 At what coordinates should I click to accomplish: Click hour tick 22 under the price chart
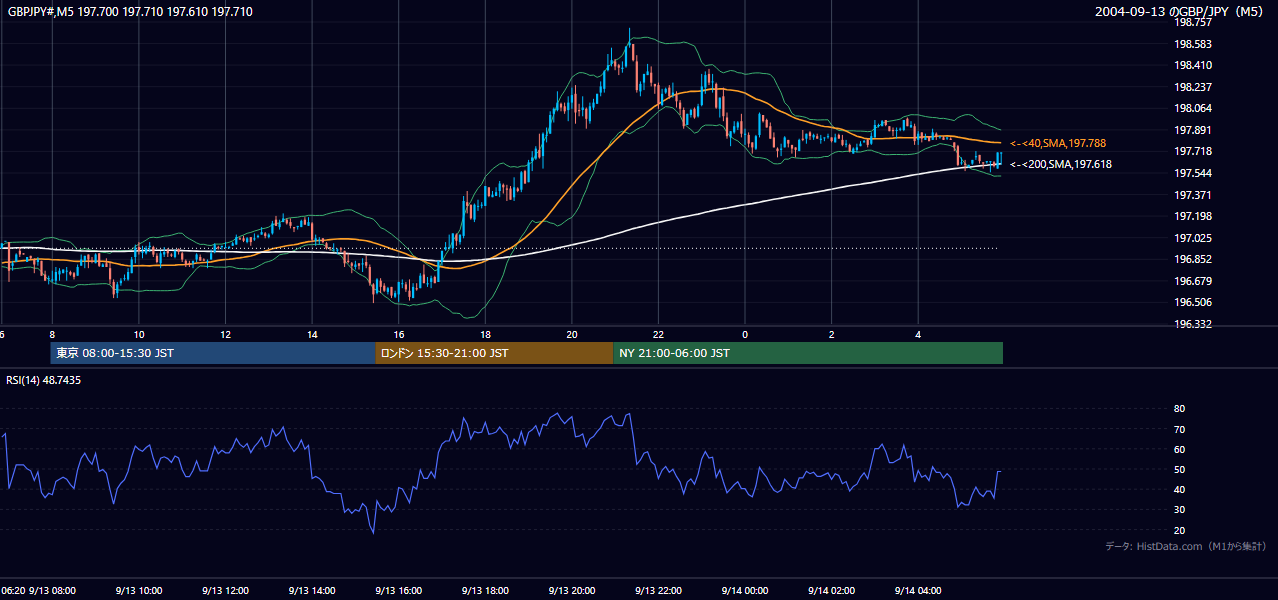coord(659,334)
